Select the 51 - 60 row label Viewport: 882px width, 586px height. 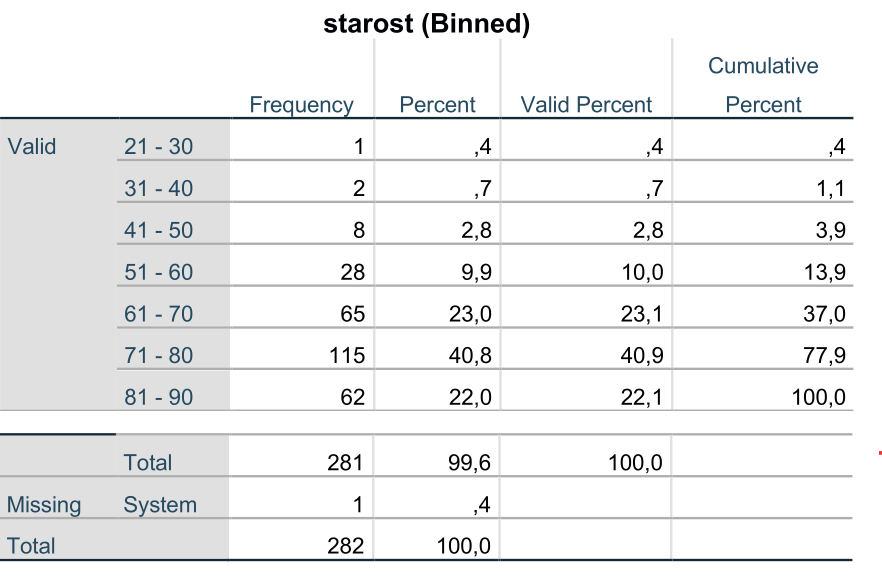tap(159, 272)
